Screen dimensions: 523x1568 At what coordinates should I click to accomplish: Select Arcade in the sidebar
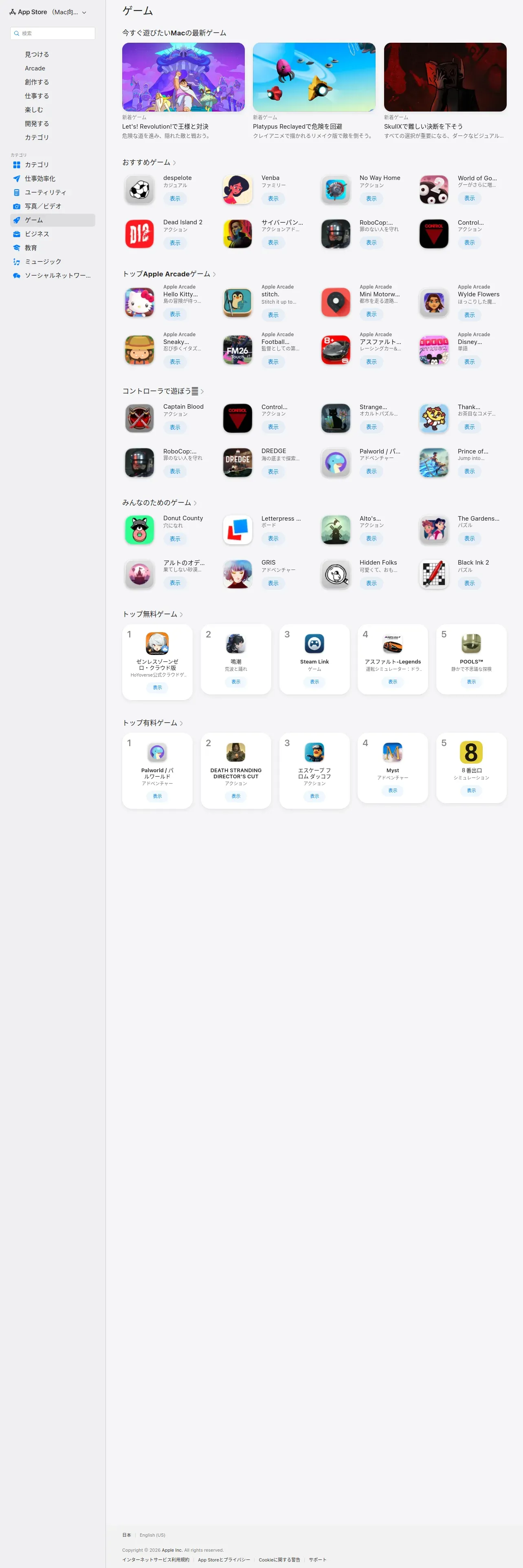click(53, 68)
